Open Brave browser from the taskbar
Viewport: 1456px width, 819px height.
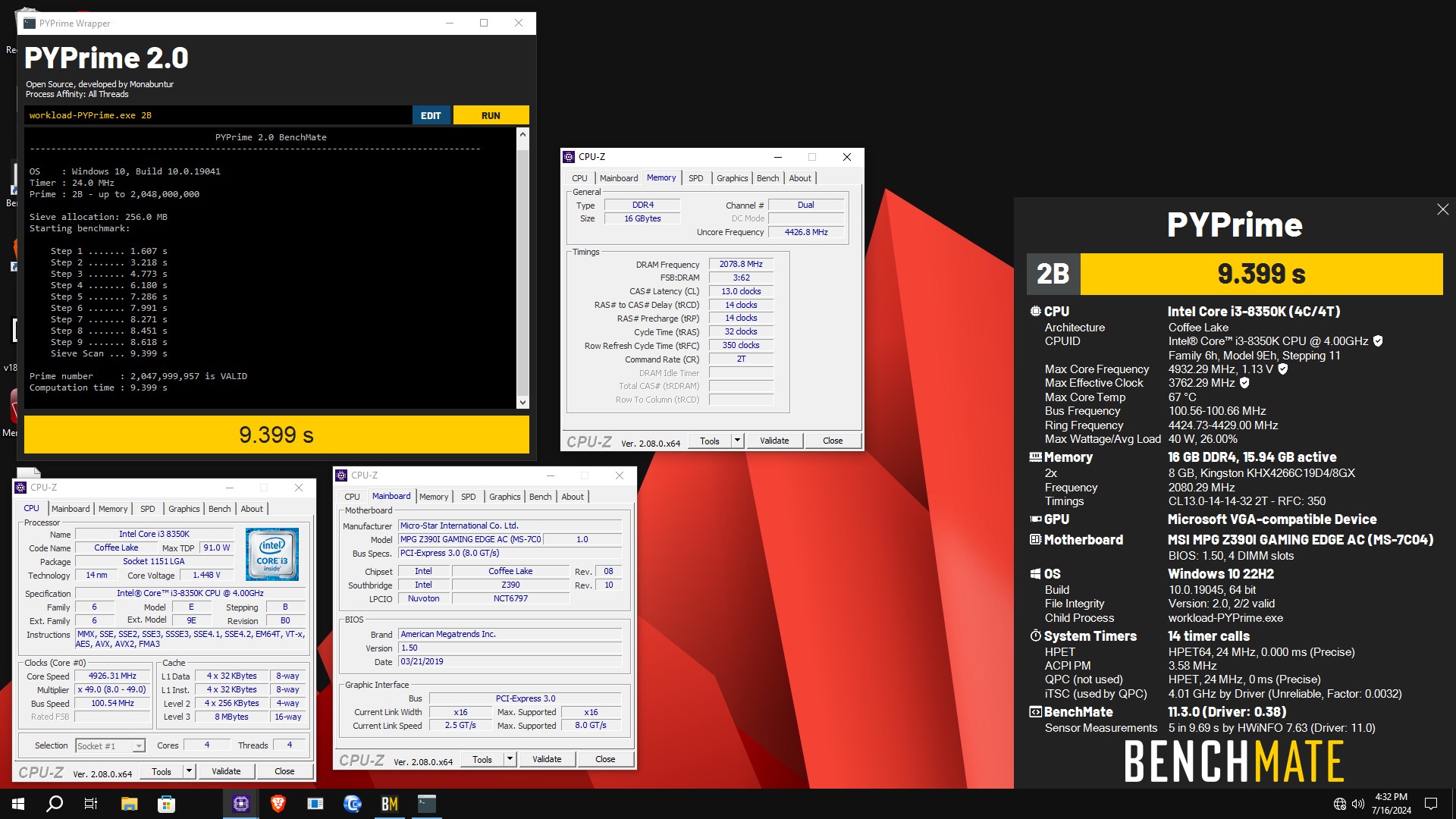pos(278,804)
